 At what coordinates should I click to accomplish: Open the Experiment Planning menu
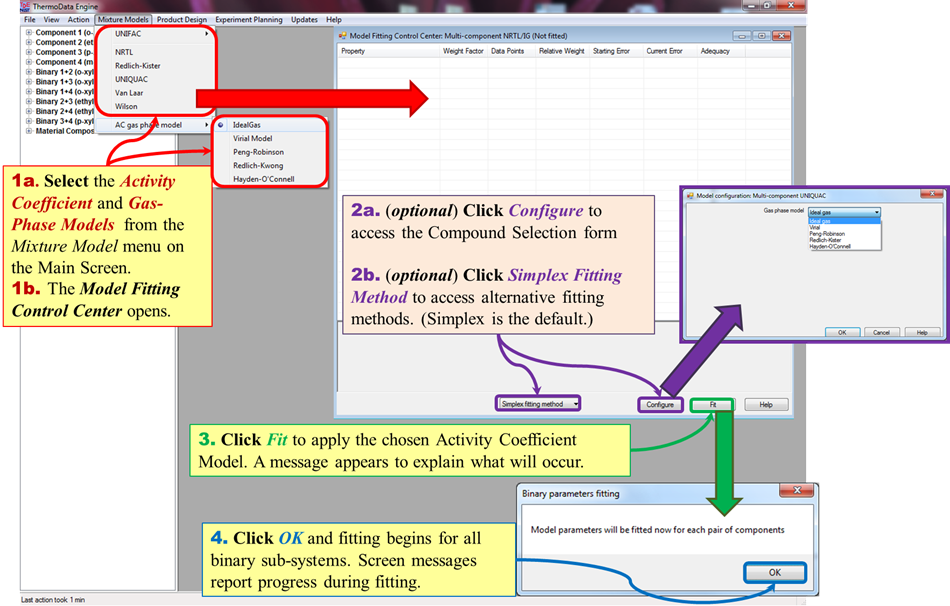pyautogui.click(x=247, y=20)
